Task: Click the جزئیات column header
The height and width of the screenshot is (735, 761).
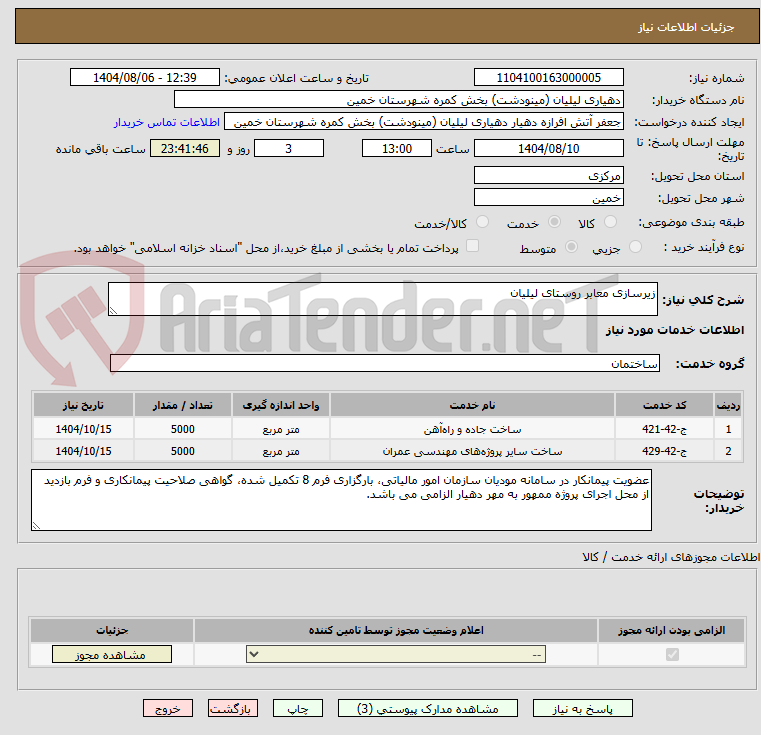Action: [x=112, y=631]
